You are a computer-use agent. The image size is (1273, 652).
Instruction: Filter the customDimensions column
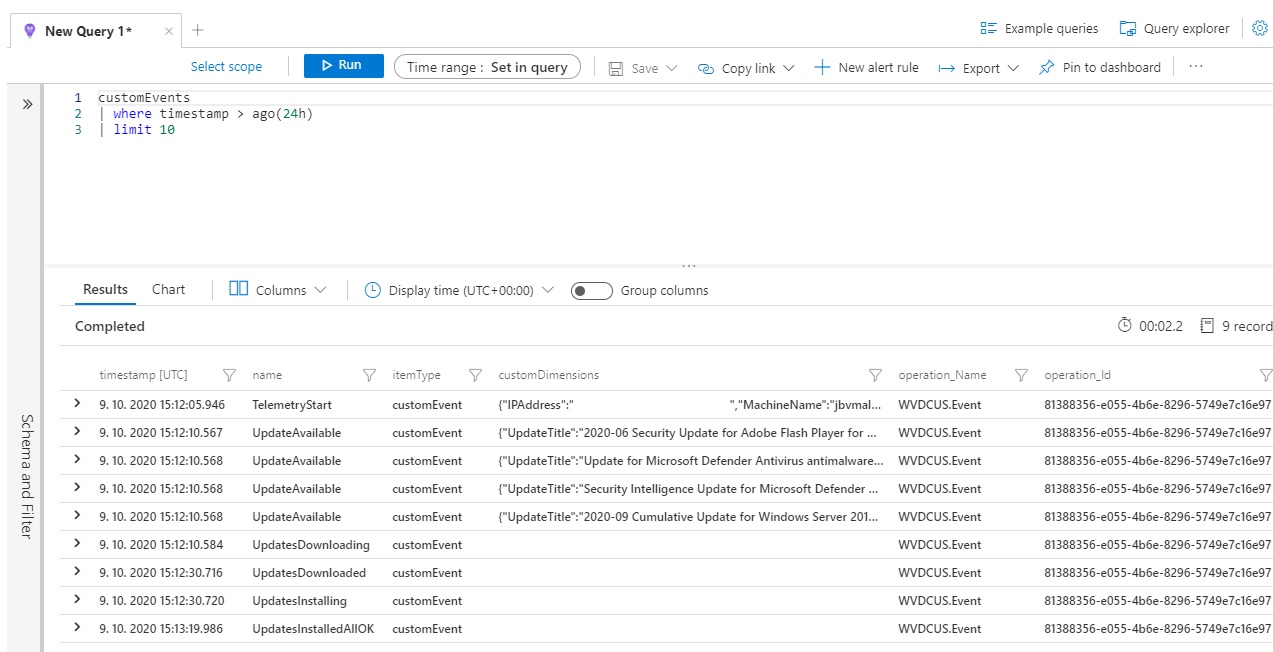[875, 375]
